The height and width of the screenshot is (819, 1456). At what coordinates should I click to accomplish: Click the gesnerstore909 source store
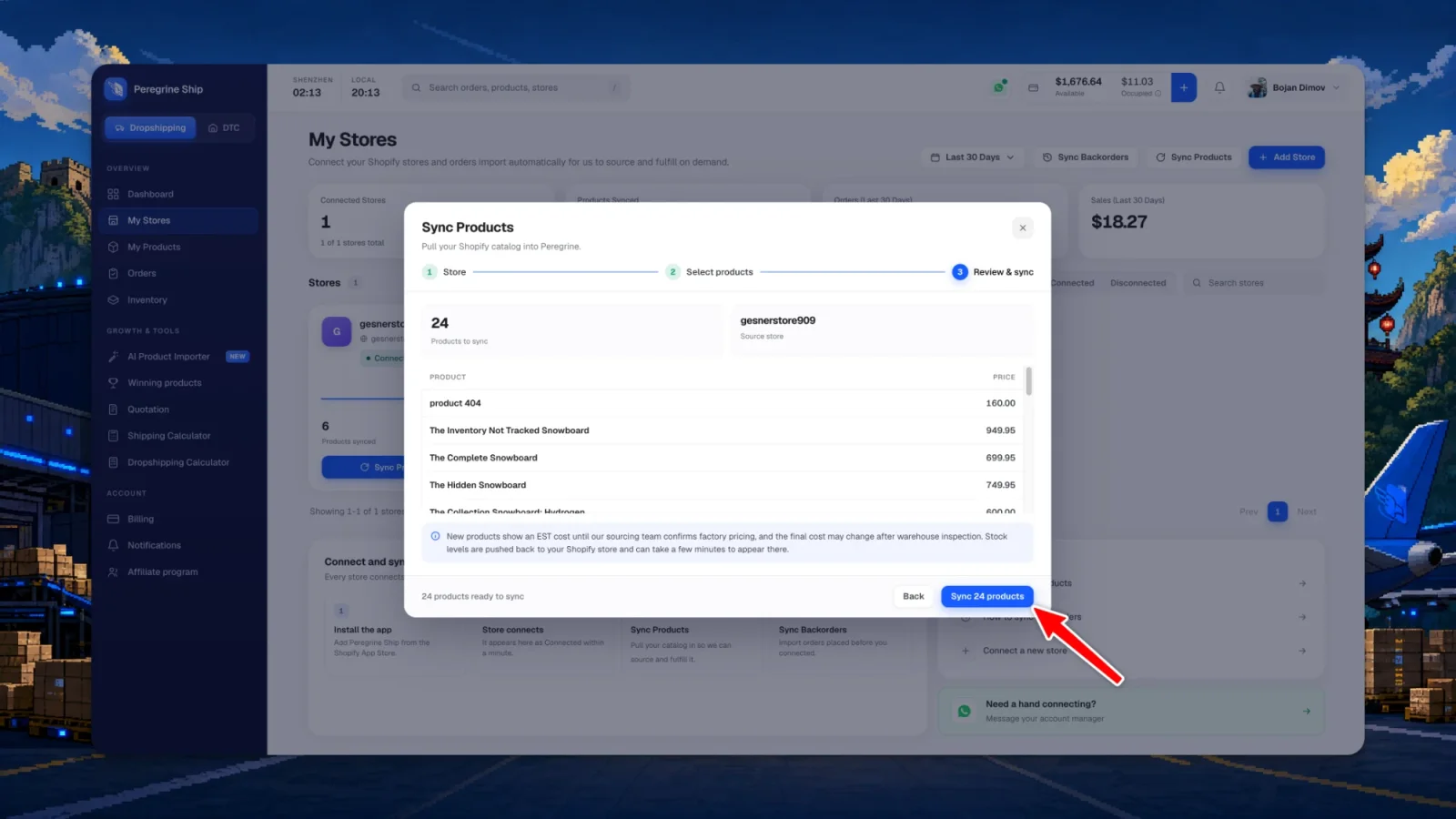pyautogui.click(x=778, y=320)
